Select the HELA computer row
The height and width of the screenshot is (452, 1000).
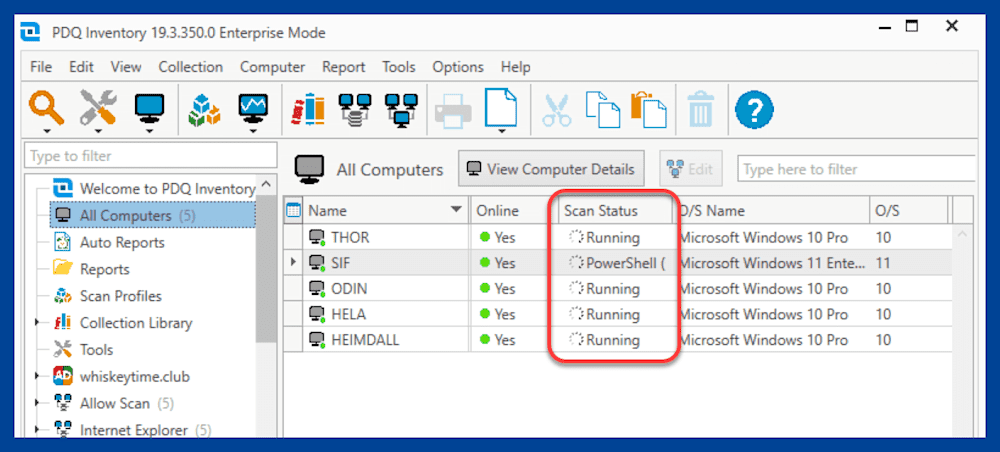pyautogui.click(x=619, y=314)
